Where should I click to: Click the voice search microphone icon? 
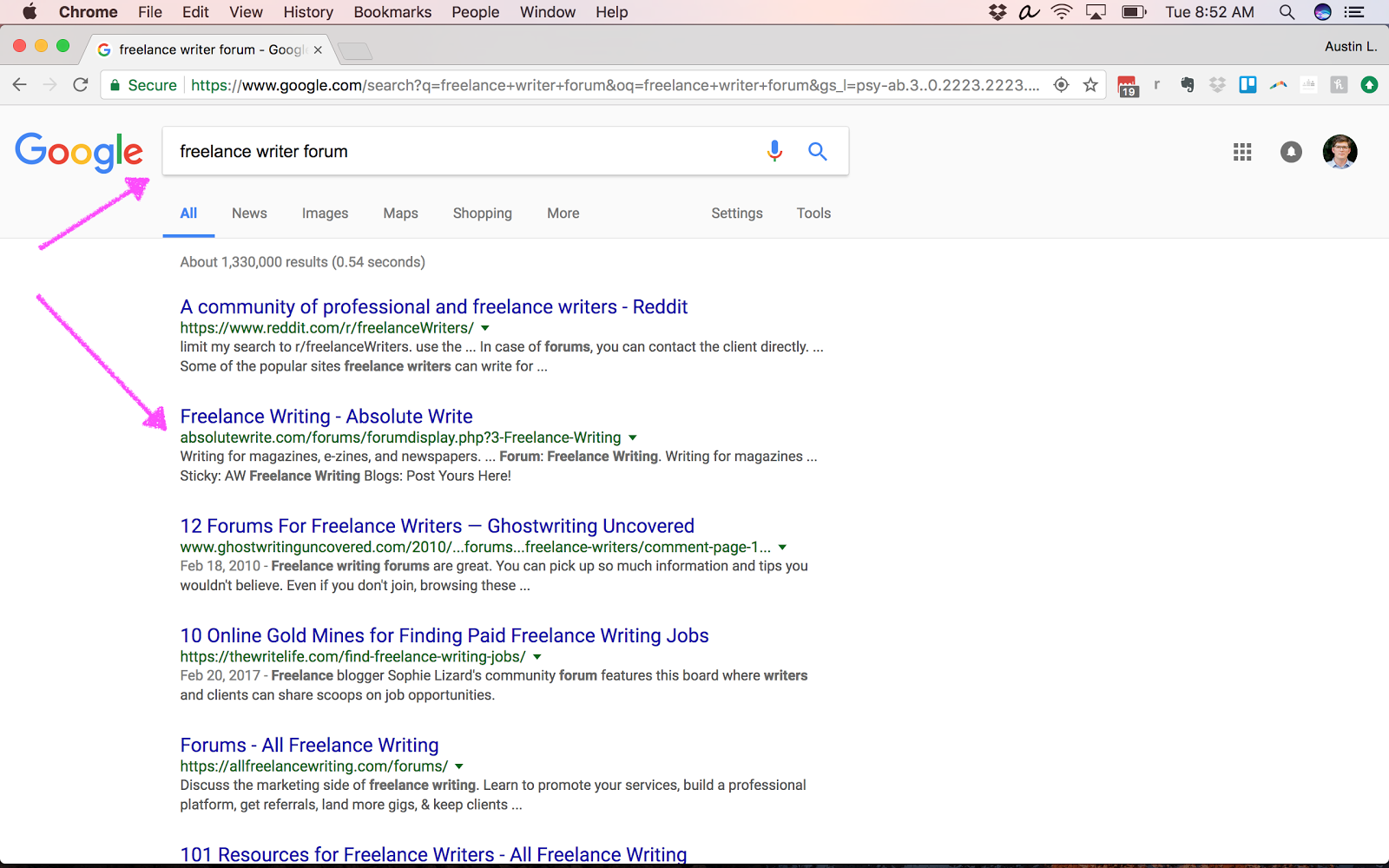point(774,151)
